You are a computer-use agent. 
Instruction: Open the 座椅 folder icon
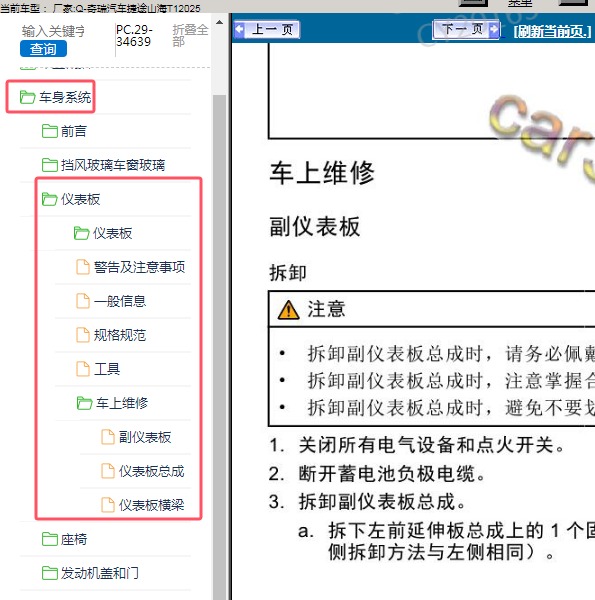pos(50,539)
